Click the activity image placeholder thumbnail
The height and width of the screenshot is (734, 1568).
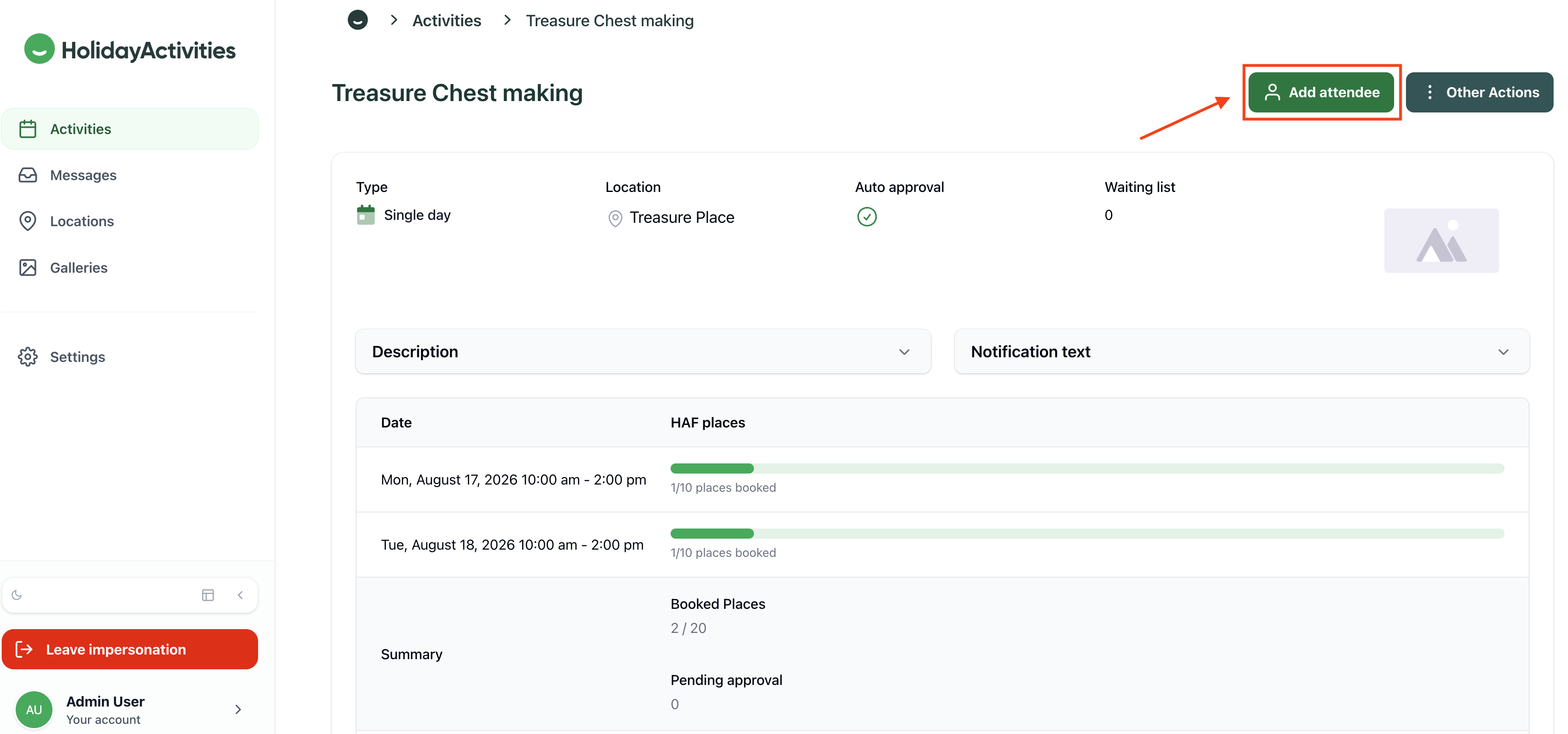(x=1441, y=241)
